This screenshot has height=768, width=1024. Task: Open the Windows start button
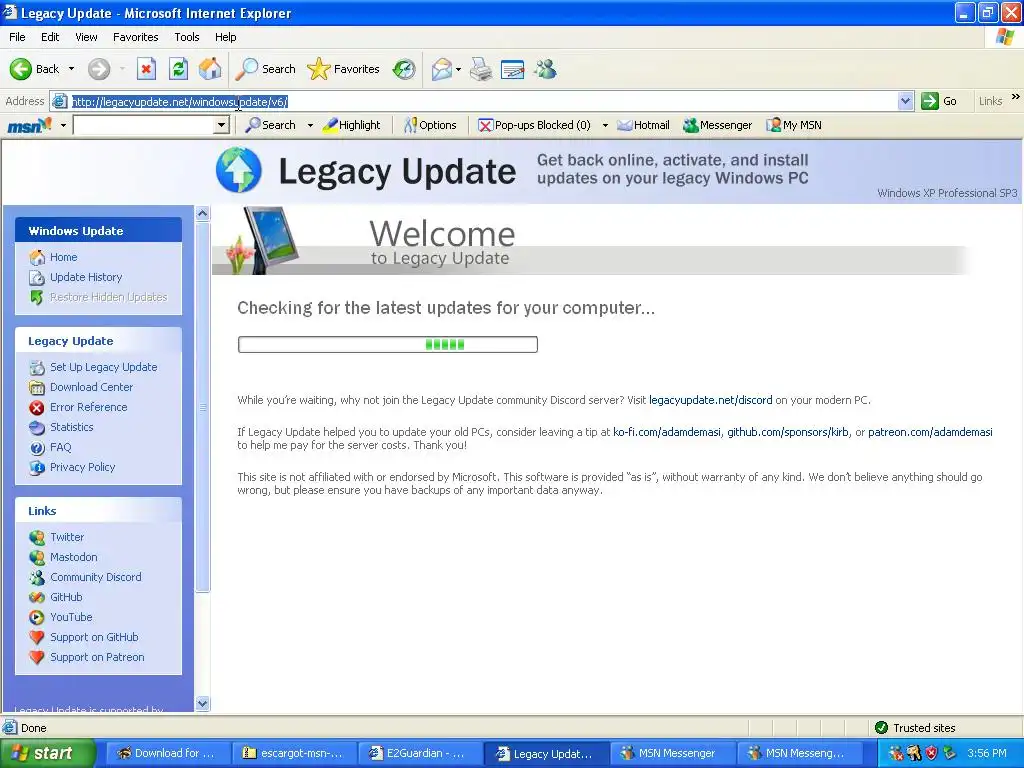pos(47,753)
